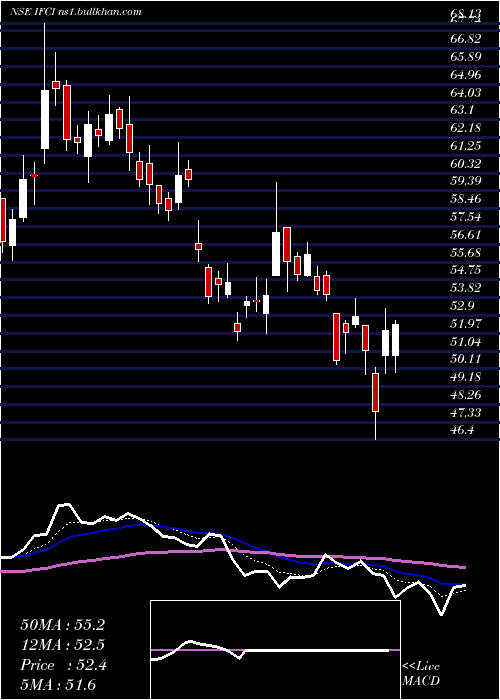Image resolution: width=500 pixels, height=700 pixels.
Task: Click the 65.89 price axis label
Action: pos(466,57)
